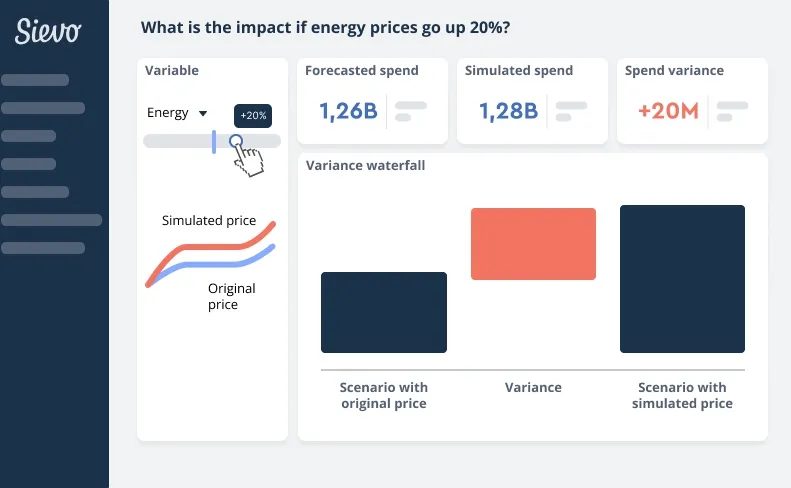
Task: Click the original price scenario bar
Action: [x=383, y=312]
